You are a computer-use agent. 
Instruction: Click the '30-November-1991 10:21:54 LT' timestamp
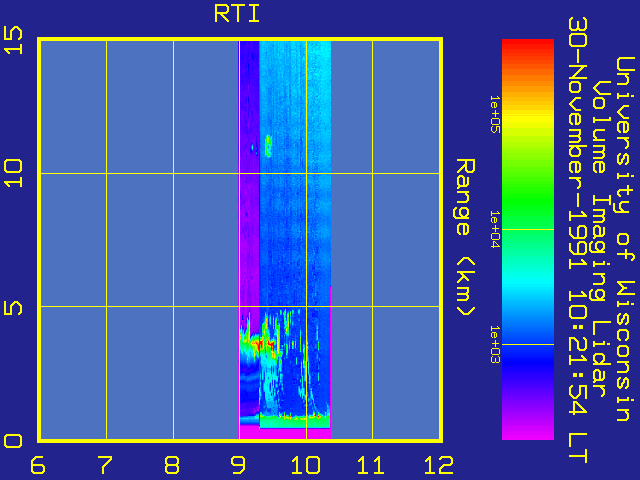click(x=578, y=240)
